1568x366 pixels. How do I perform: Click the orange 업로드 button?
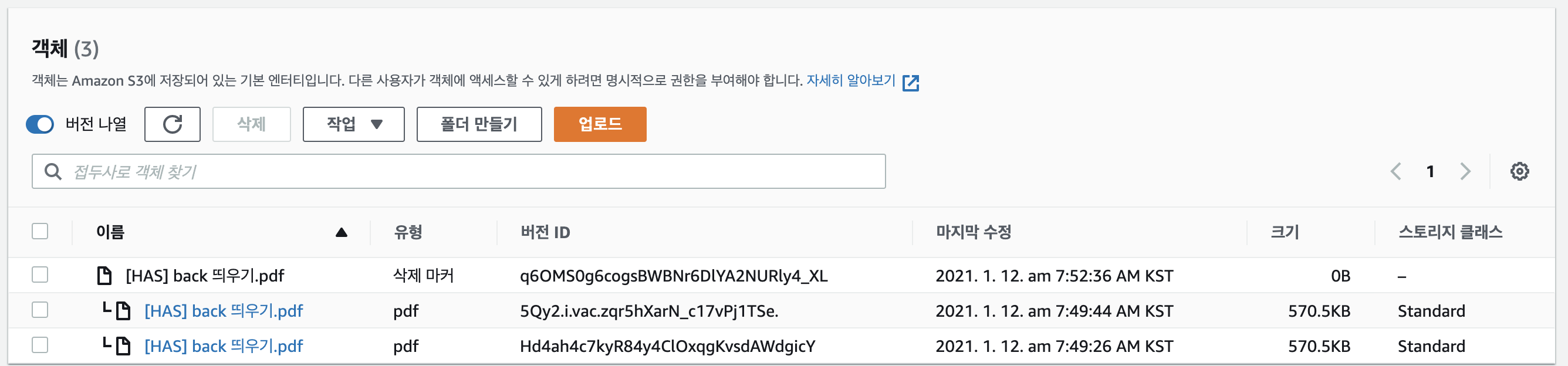tap(600, 124)
